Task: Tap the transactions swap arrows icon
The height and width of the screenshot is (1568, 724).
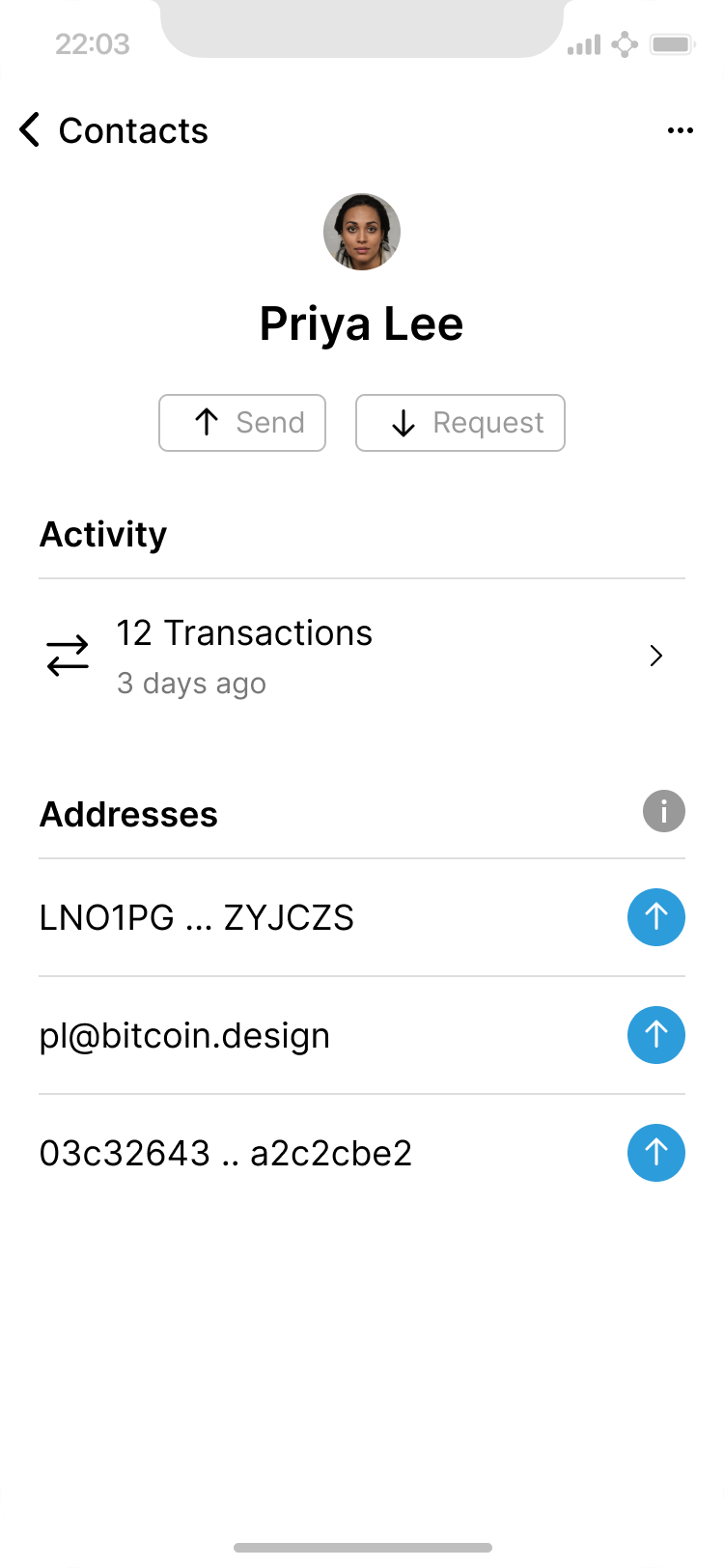Action: (68, 657)
